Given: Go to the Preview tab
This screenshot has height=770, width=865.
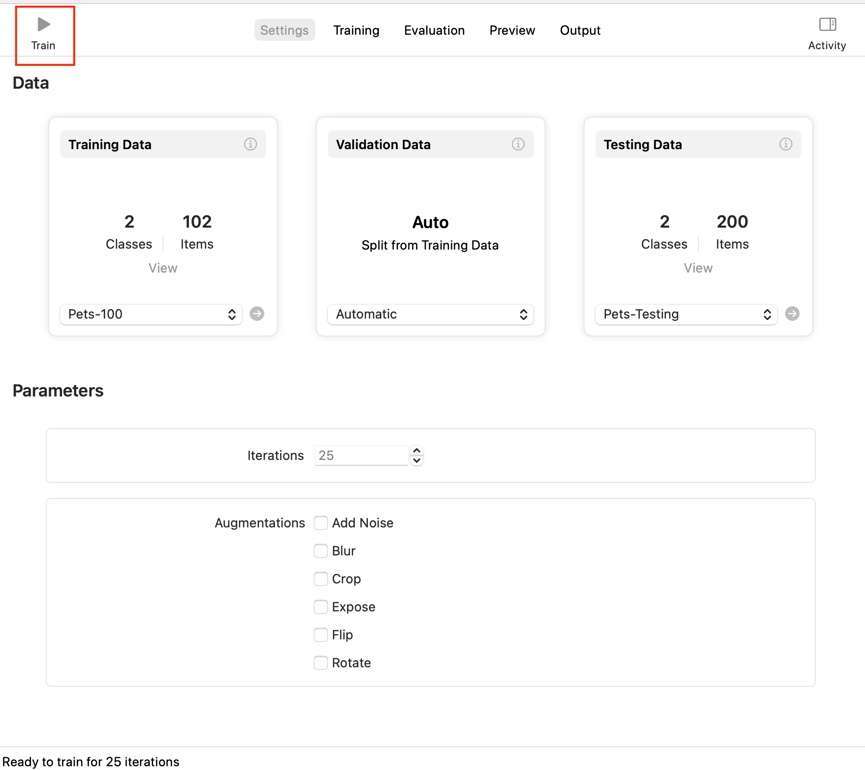Looking at the screenshot, I should [x=512, y=30].
